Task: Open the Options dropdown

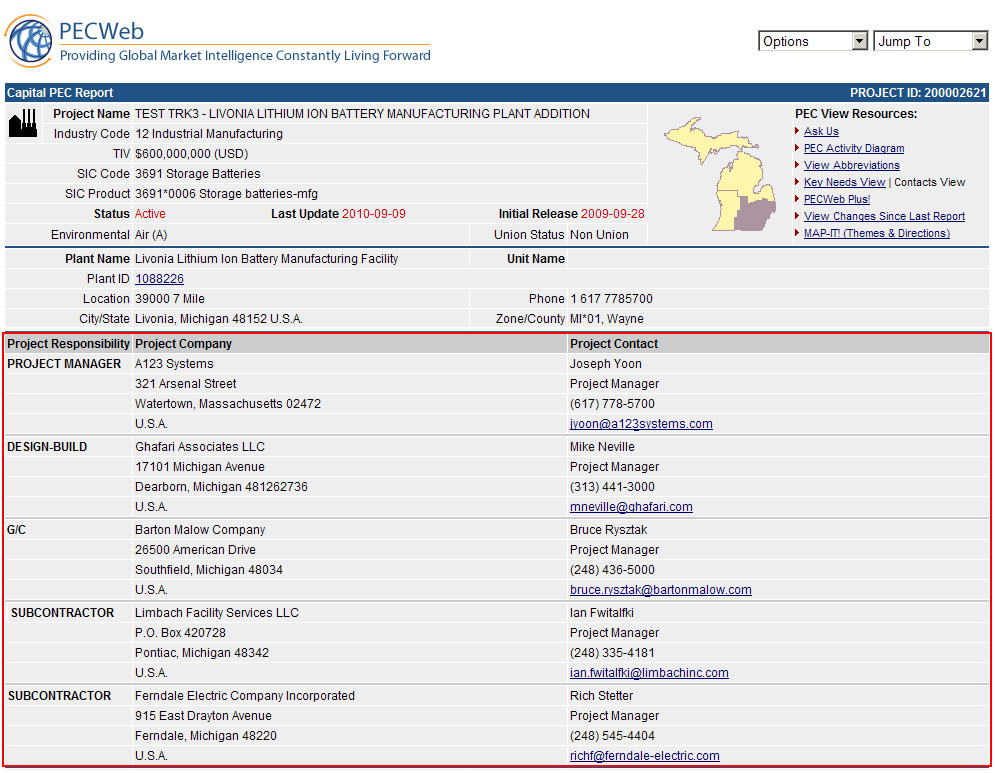Action: click(813, 41)
